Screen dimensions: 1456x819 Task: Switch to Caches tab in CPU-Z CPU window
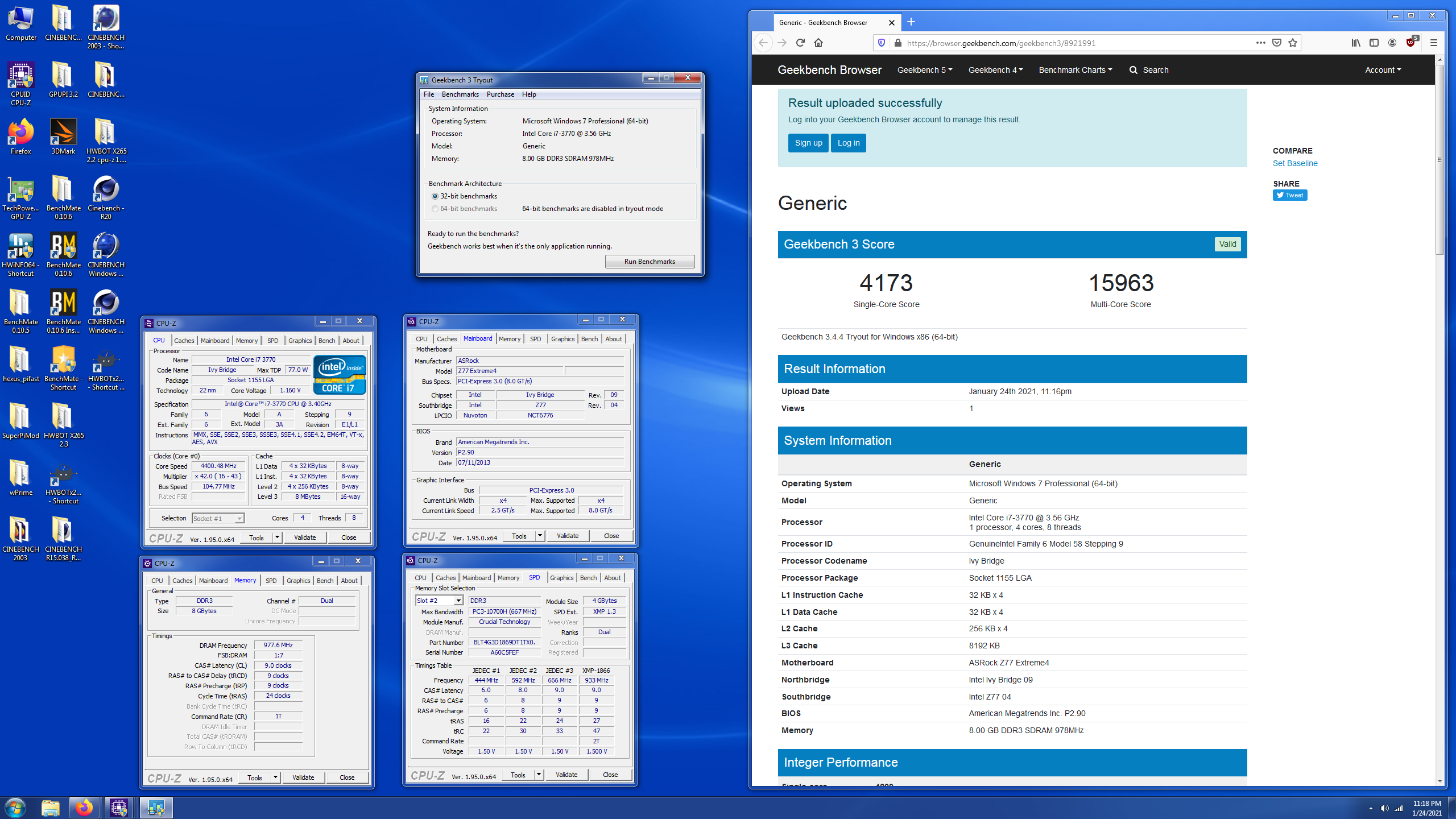[x=184, y=341]
